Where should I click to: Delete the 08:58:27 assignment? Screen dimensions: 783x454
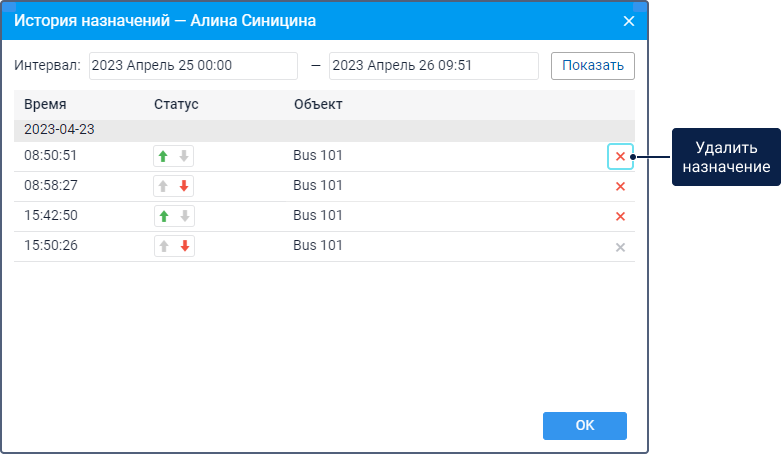coord(620,186)
